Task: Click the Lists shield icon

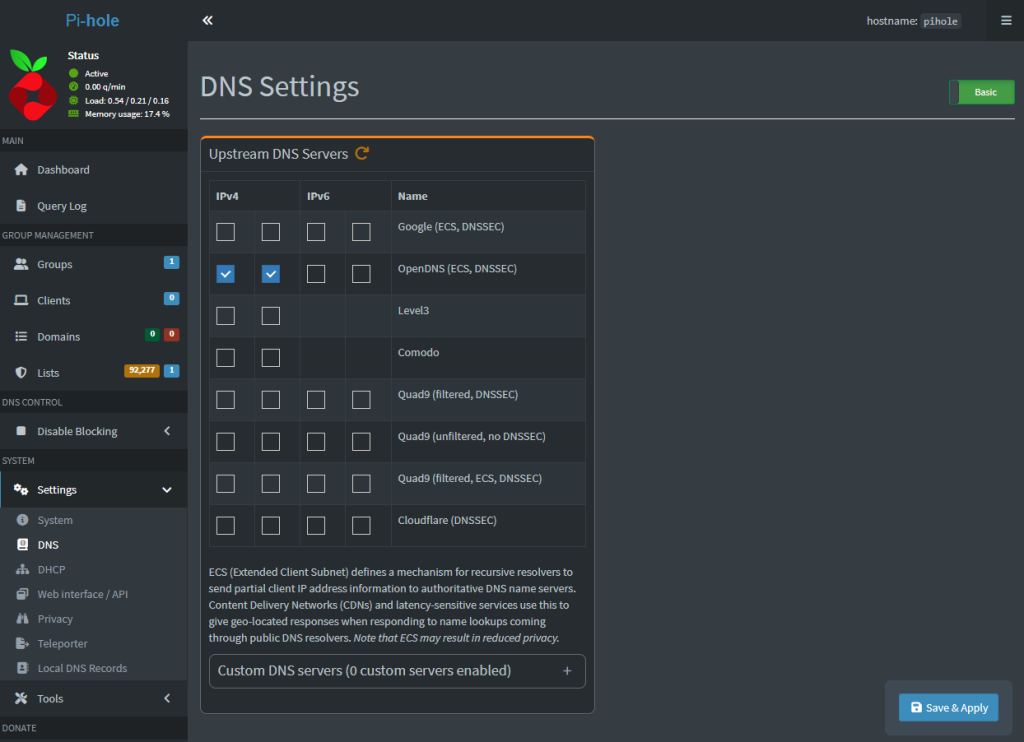Action: (22, 372)
